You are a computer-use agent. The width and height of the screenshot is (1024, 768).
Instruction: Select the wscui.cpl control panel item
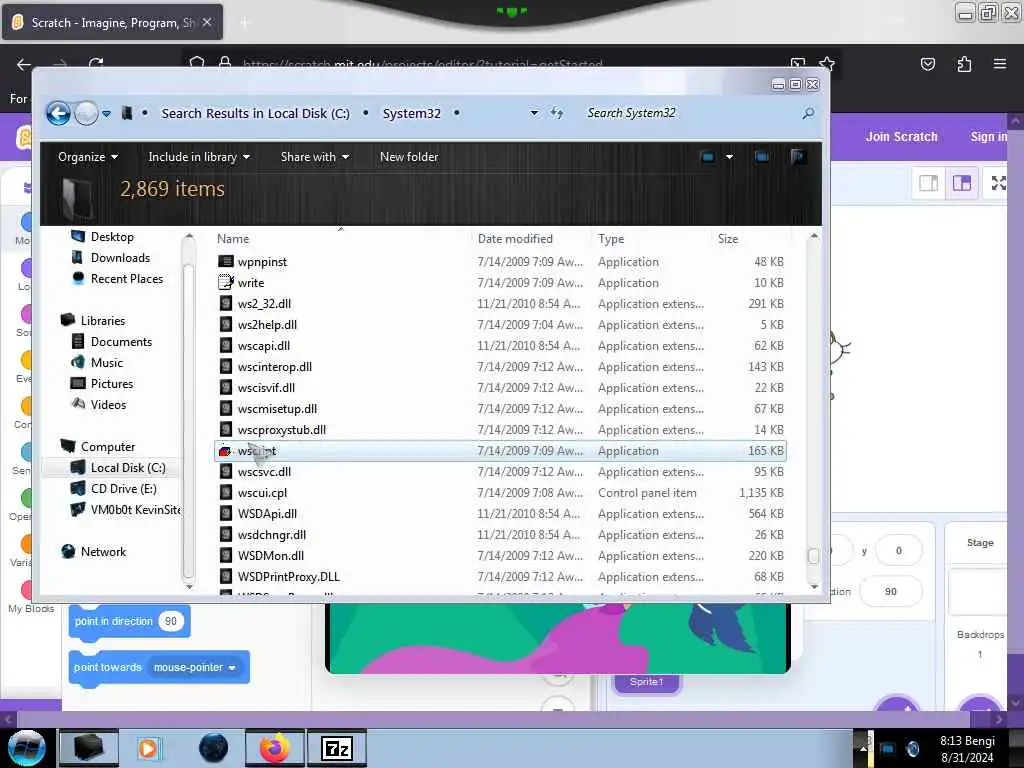[262, 492]
